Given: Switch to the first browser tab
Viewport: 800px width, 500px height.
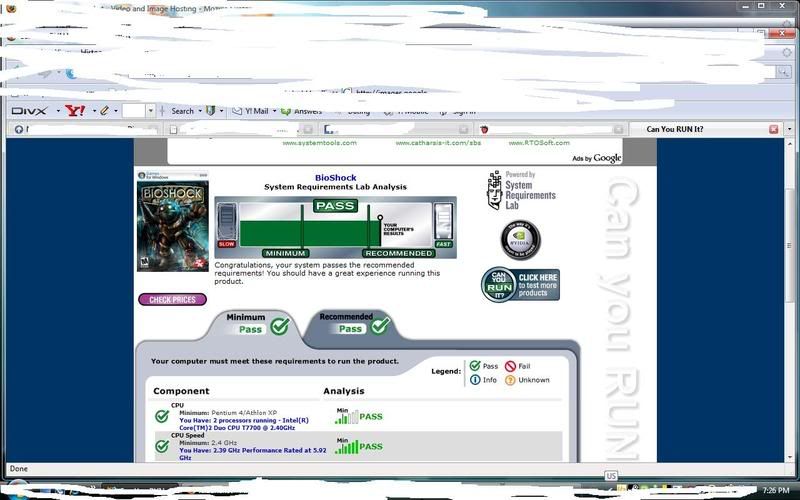Looking at the screenshot, I should [x=85, y=129].
